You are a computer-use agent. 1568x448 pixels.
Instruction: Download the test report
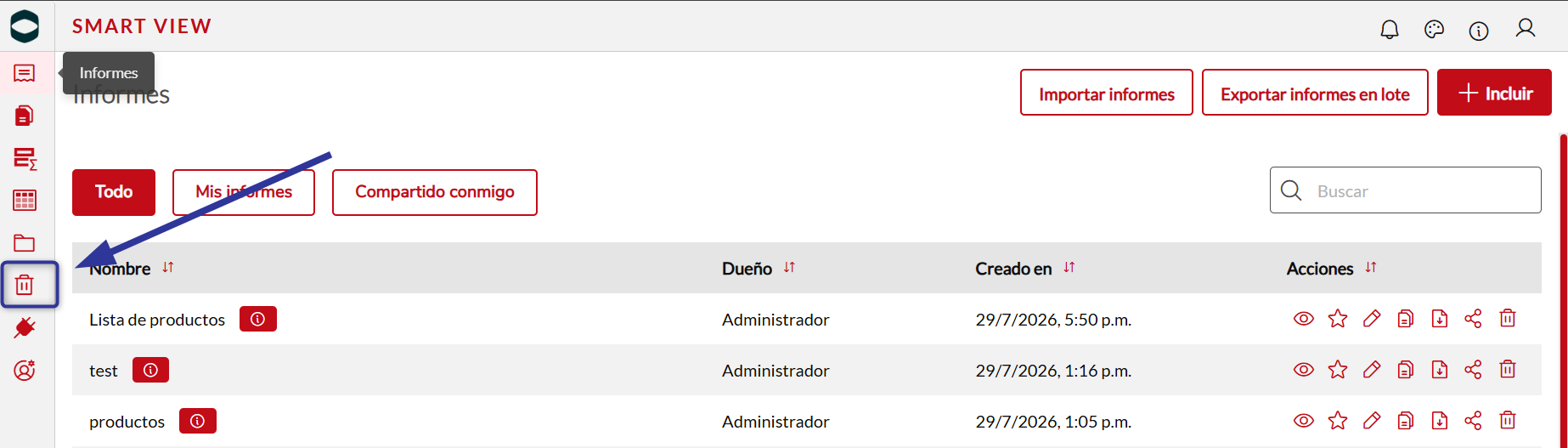[x=1440, y=370]
